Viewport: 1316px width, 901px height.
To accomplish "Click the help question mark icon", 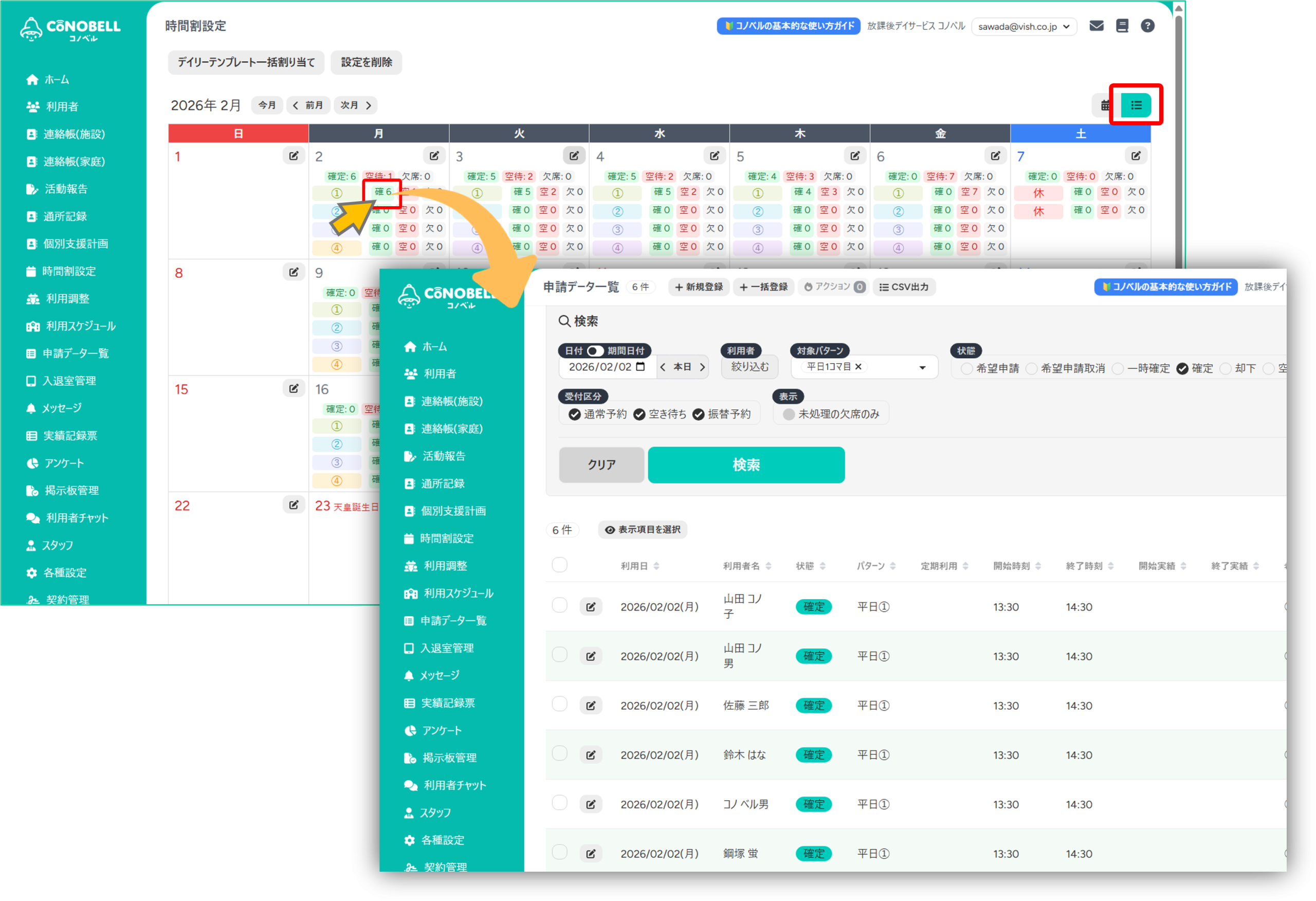I will click(x=1147, y=26).
